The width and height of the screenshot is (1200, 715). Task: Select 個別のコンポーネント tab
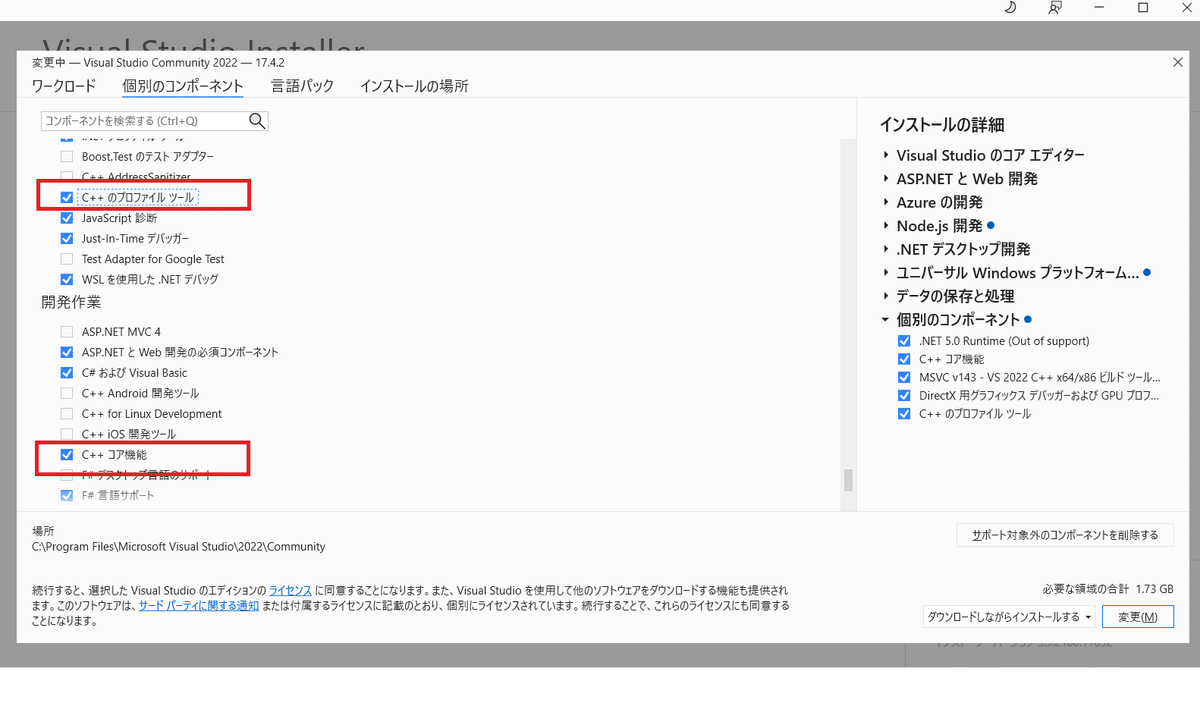183,86
